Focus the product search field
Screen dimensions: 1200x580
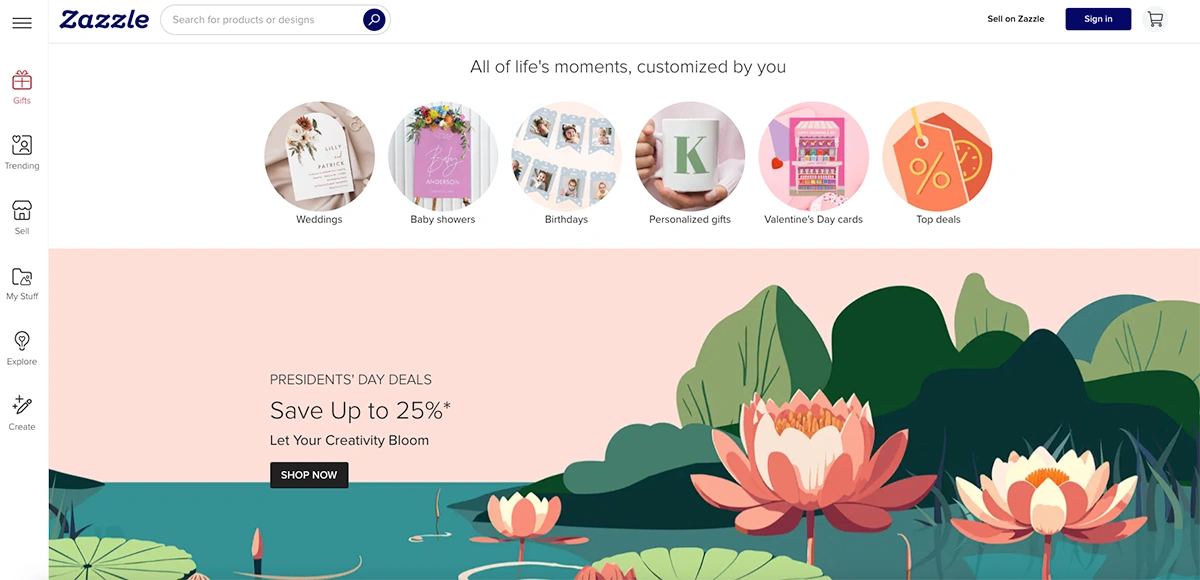[262, 19]
